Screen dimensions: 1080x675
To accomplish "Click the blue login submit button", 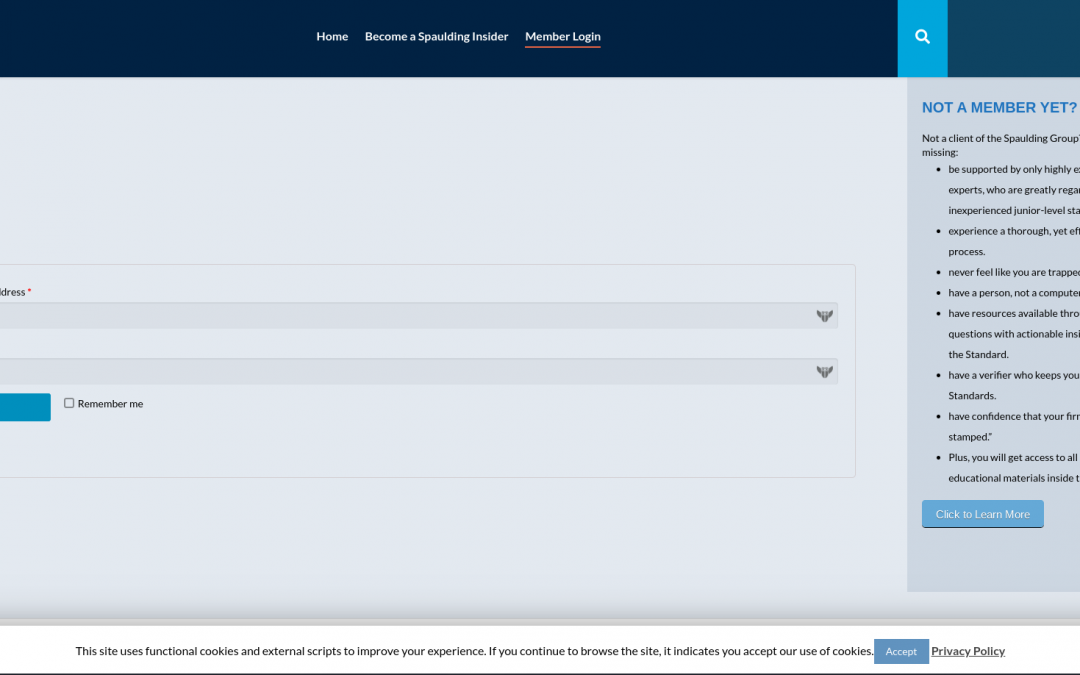I will (x=25, y=407).
